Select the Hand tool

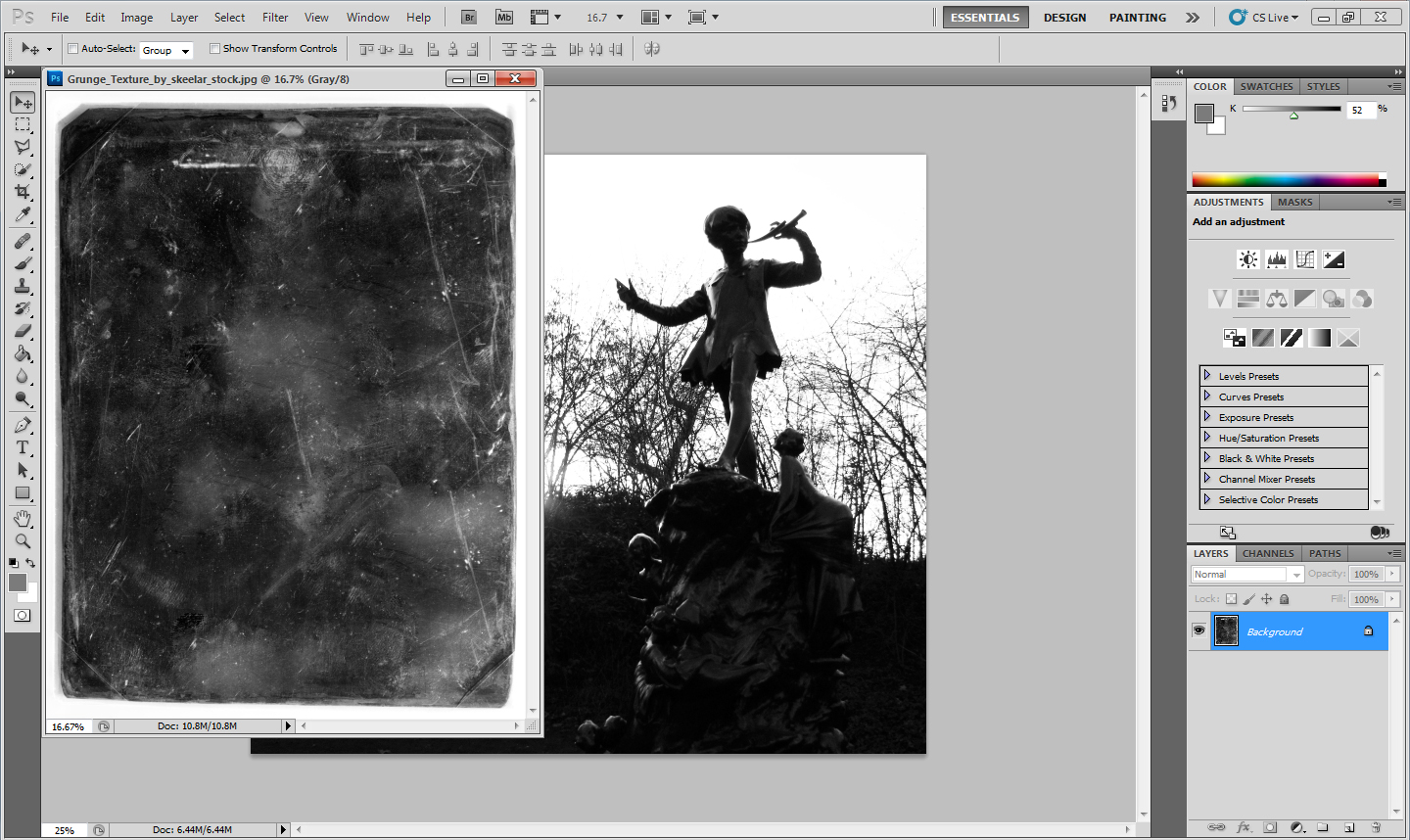[x=23, y=518]
